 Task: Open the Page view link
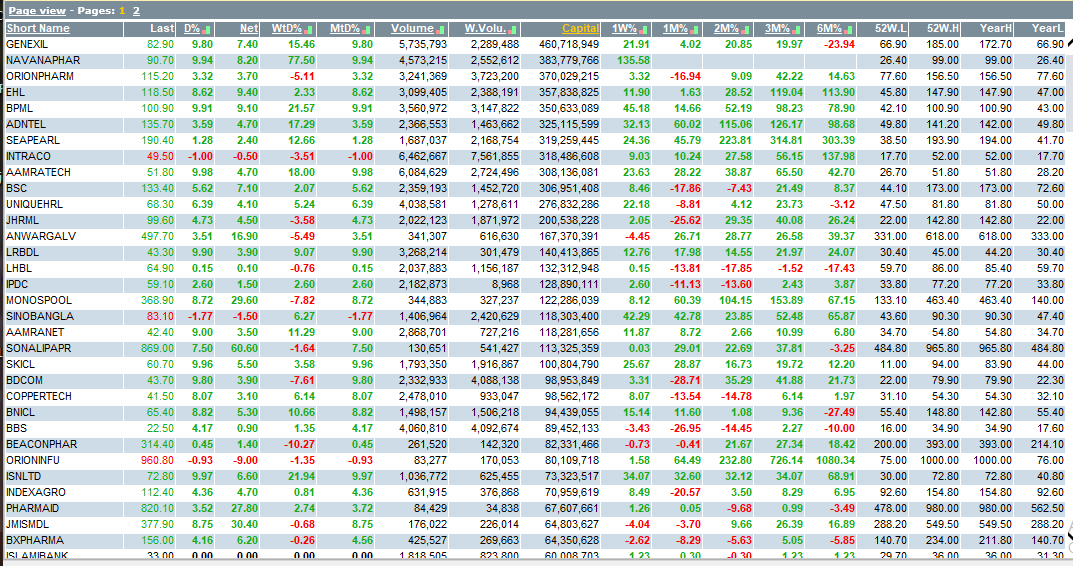pos(37,11)
